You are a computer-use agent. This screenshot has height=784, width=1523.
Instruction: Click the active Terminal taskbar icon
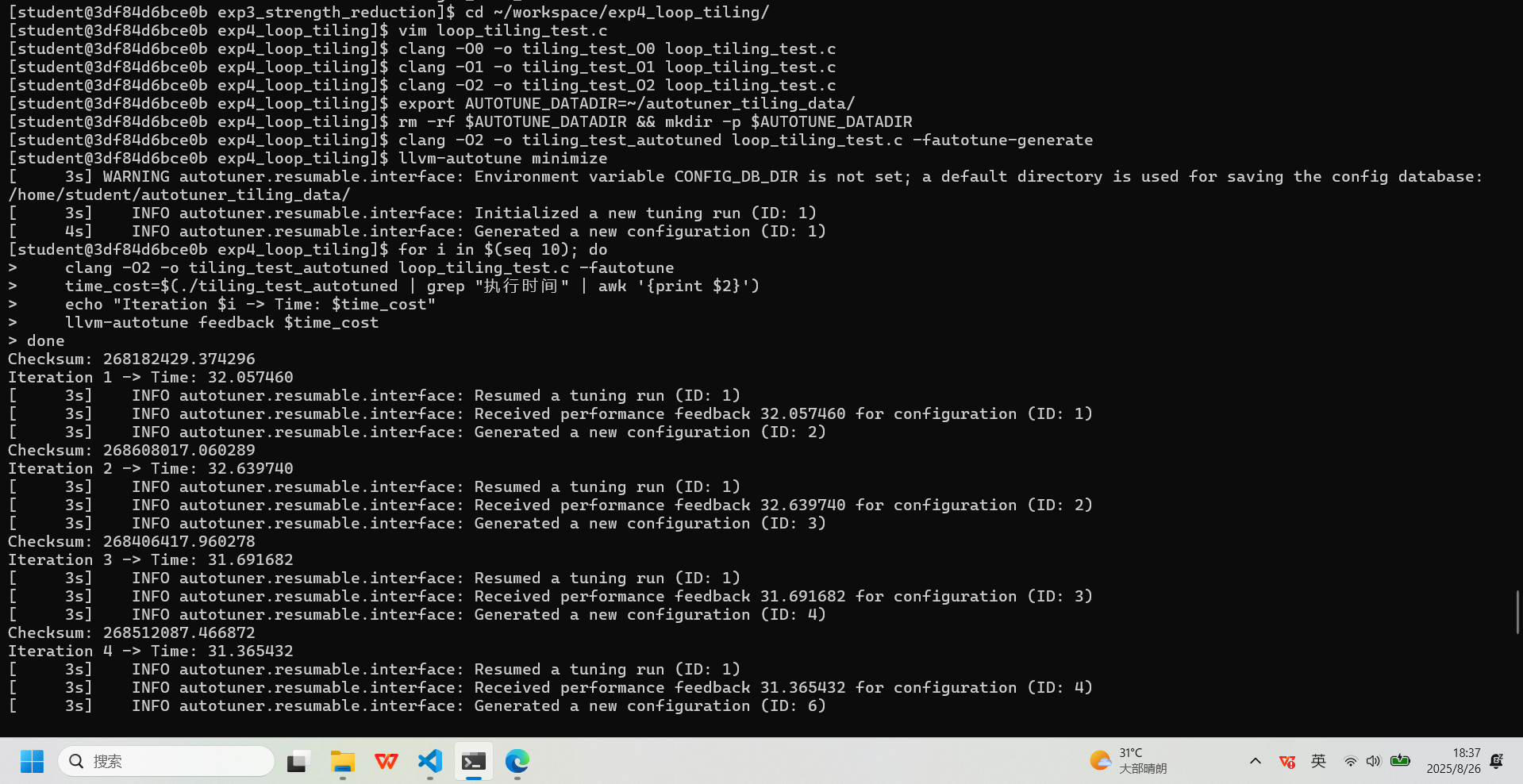474,762
